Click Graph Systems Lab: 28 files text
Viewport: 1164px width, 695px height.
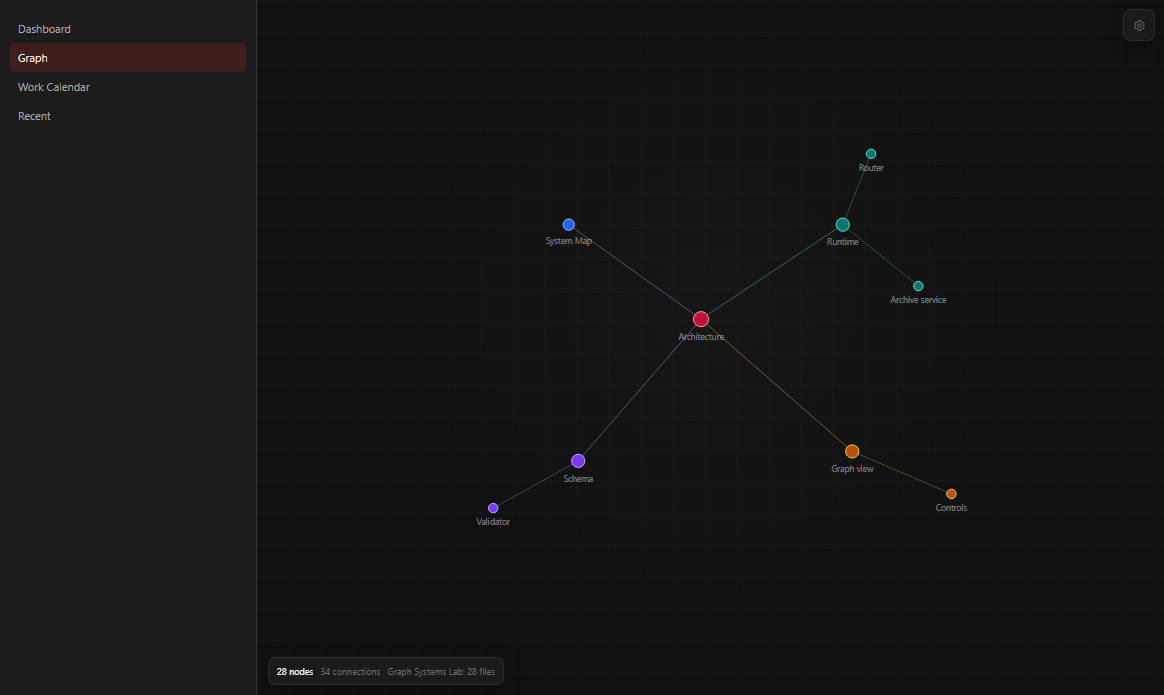click(441, 672)
